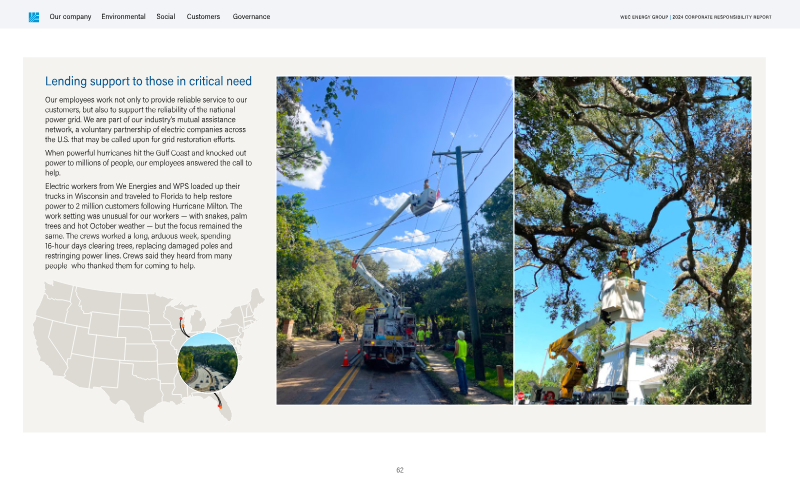Select the tree-trimming lift photo
Image resolution: width=800 pixels, height=485 pixels.
pyautogui.click(x=632, y=240)
